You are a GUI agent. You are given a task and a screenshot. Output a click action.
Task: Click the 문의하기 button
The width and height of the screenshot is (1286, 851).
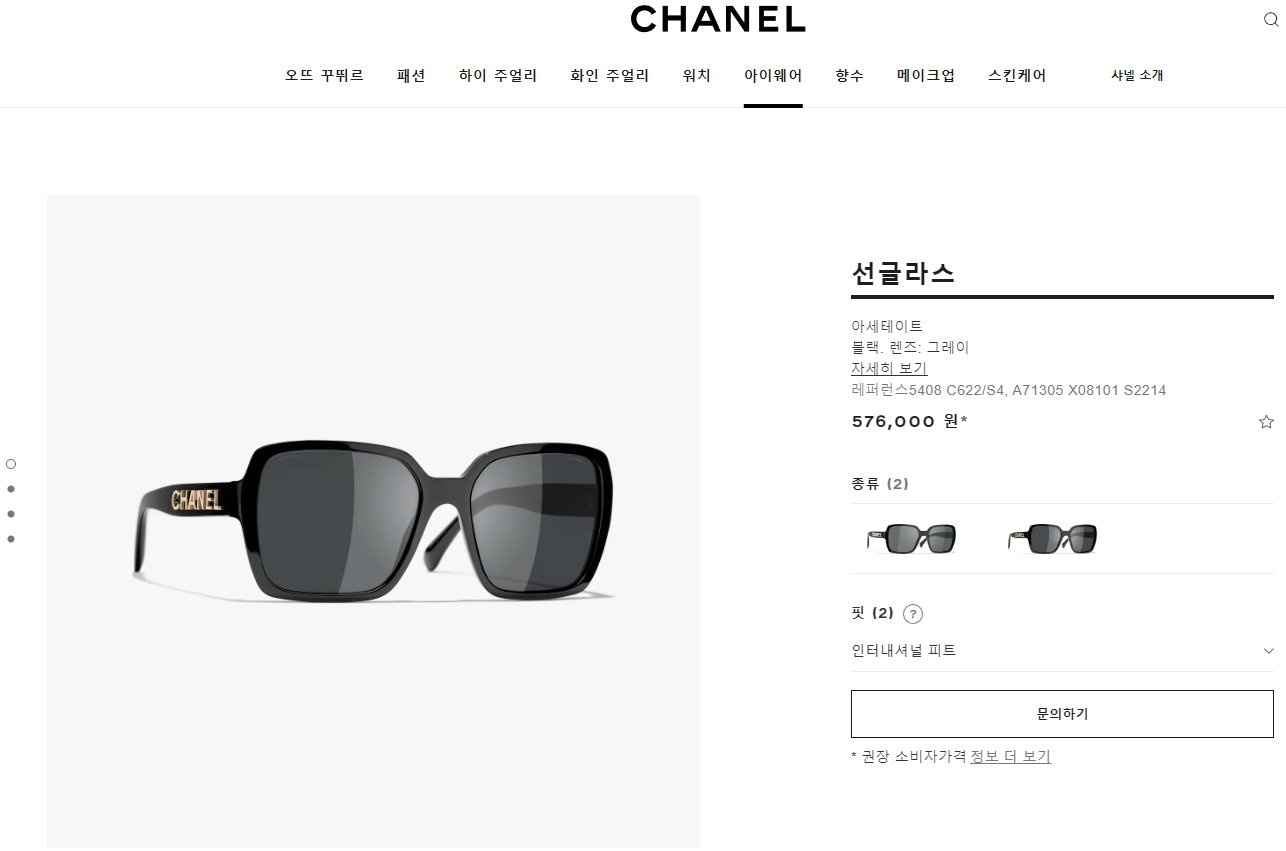1062,714
